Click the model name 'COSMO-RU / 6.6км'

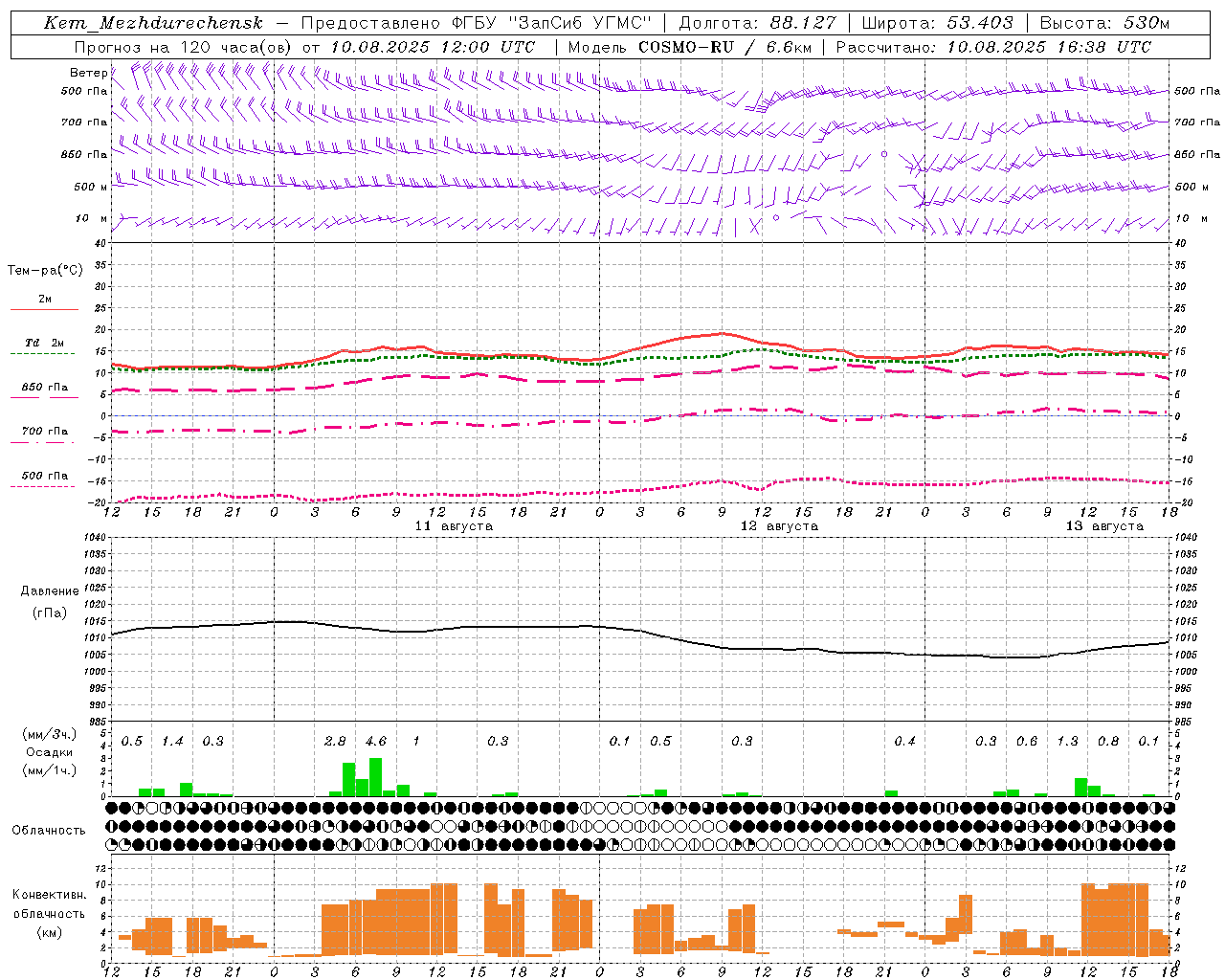[724, 47]
